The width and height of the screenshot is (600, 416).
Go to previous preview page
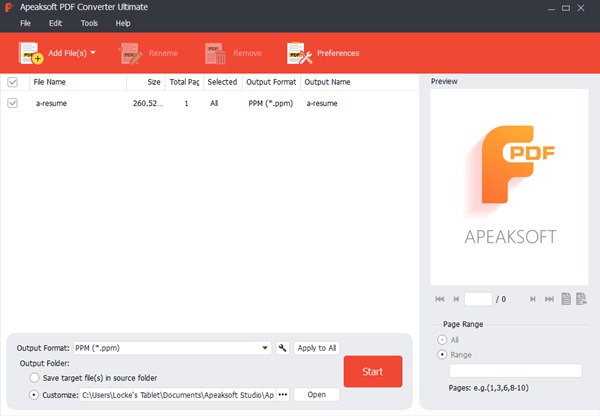[x=456, y=299]
